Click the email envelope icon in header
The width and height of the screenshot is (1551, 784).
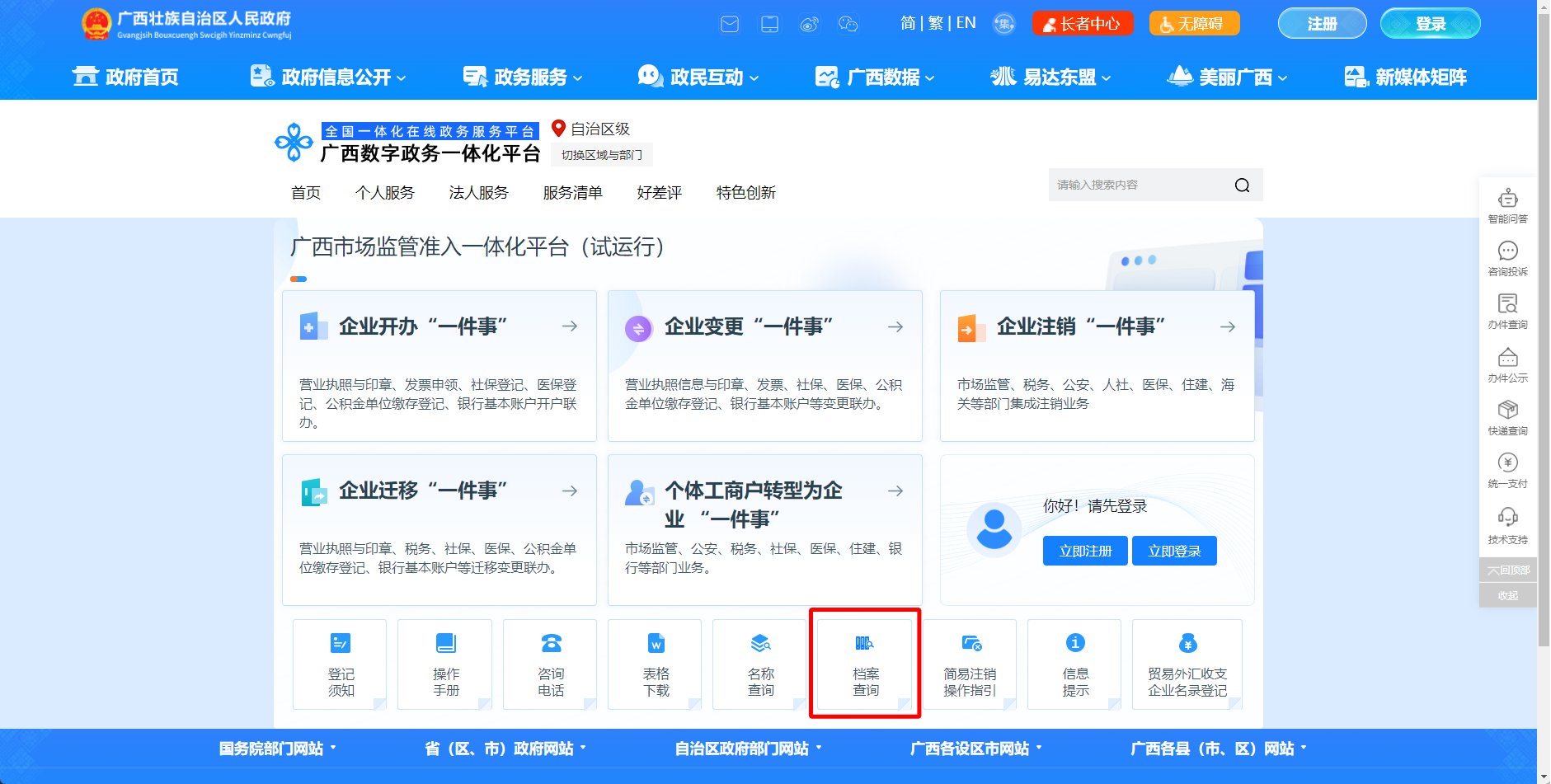click(x=730, y=24)
